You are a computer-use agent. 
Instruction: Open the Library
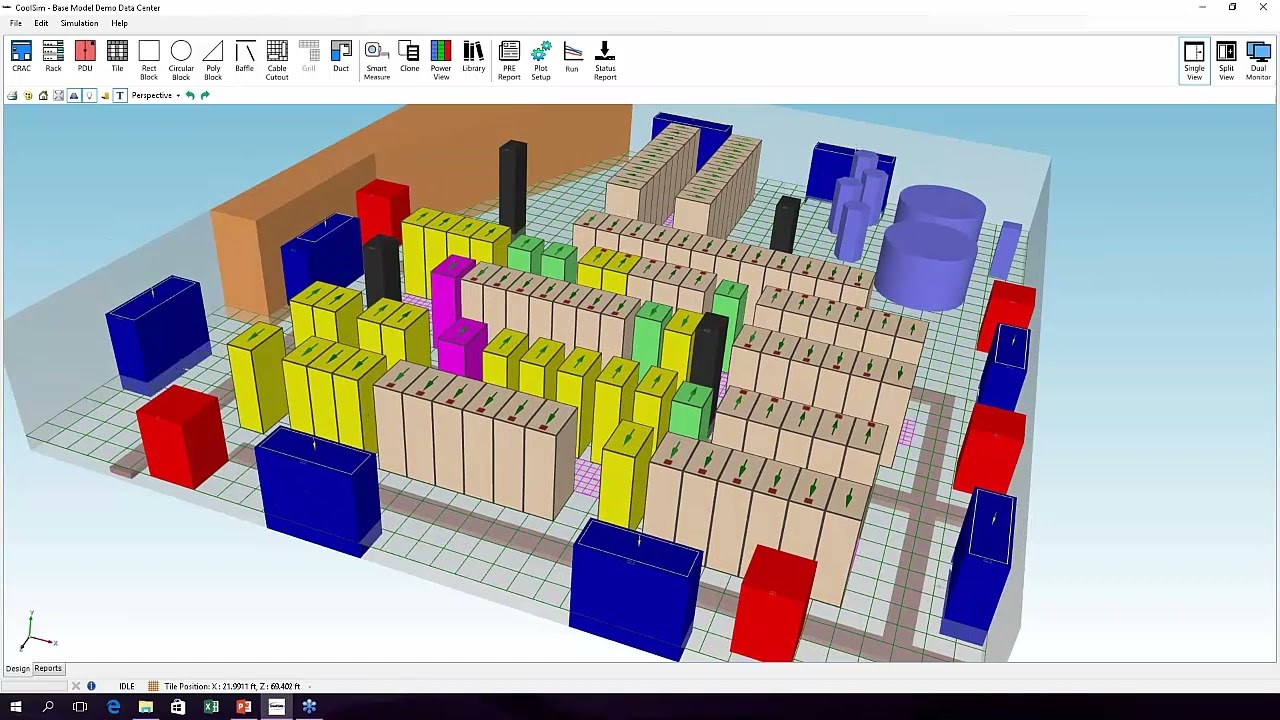coord(473,57)
